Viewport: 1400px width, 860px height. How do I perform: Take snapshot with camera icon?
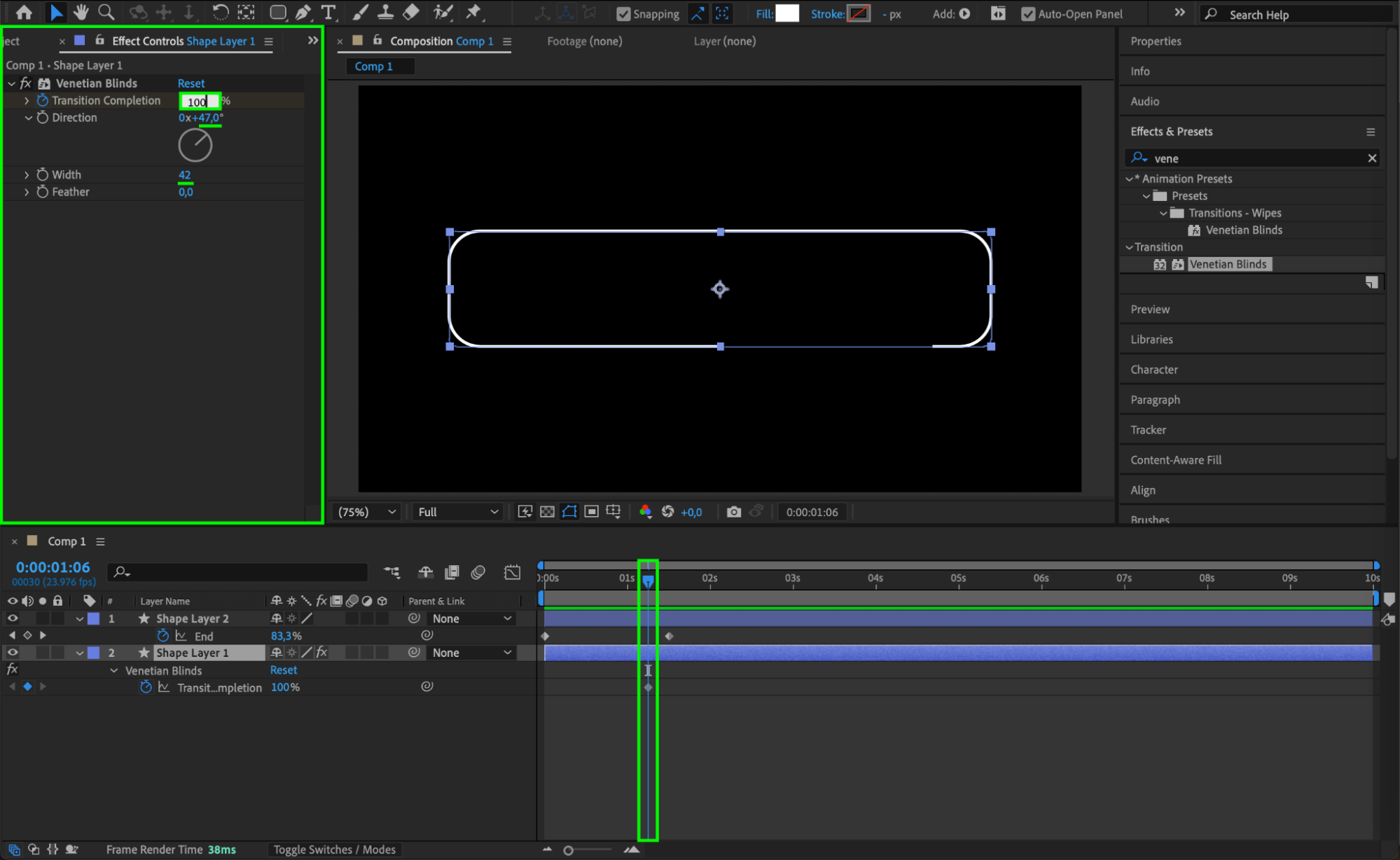pyautogui.click(x=733, y=512)
